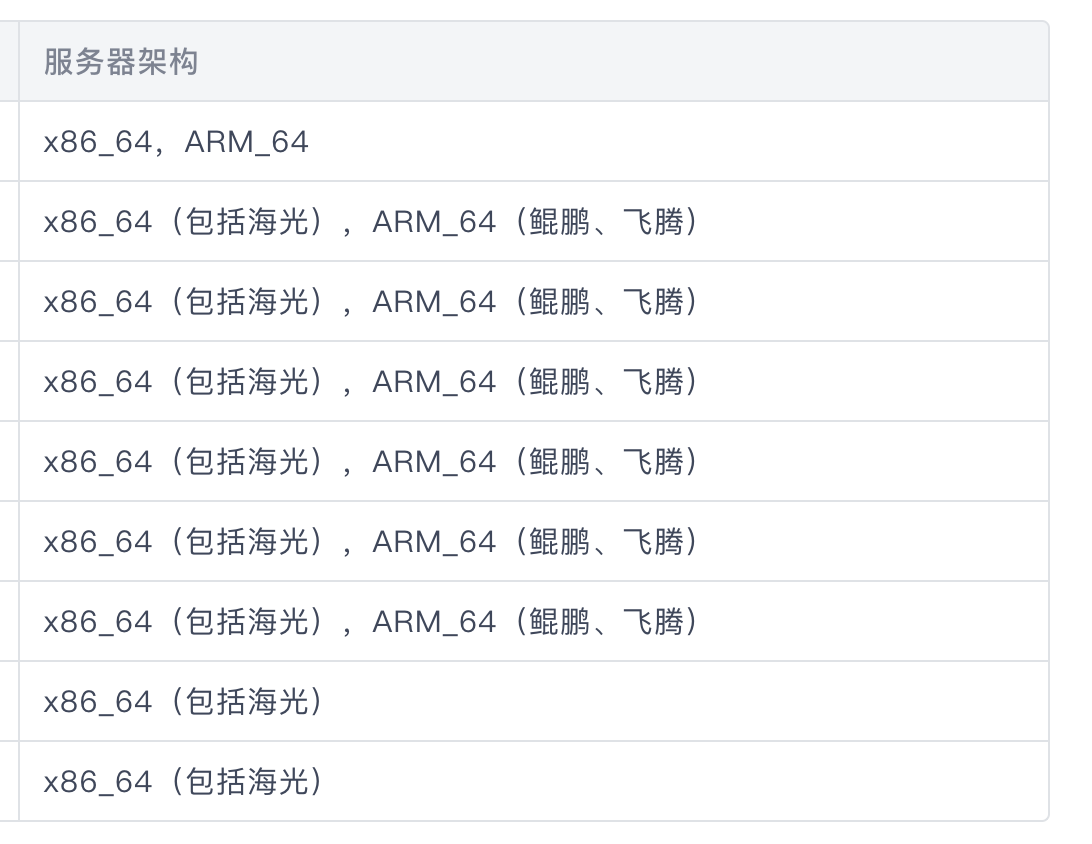
Task: Select fourth data row architecture cell
Action: tap(533, 382)
